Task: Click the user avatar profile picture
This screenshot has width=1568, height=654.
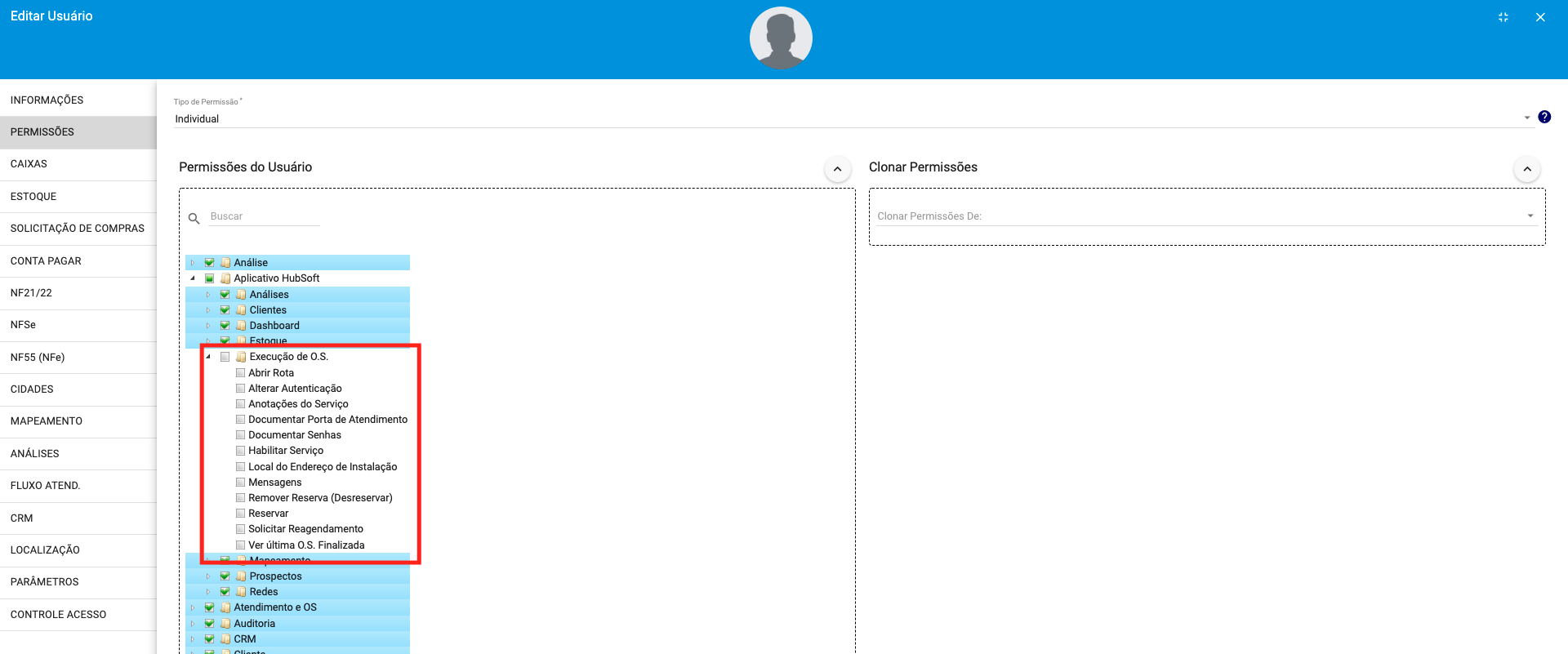Action: (781, 38)
